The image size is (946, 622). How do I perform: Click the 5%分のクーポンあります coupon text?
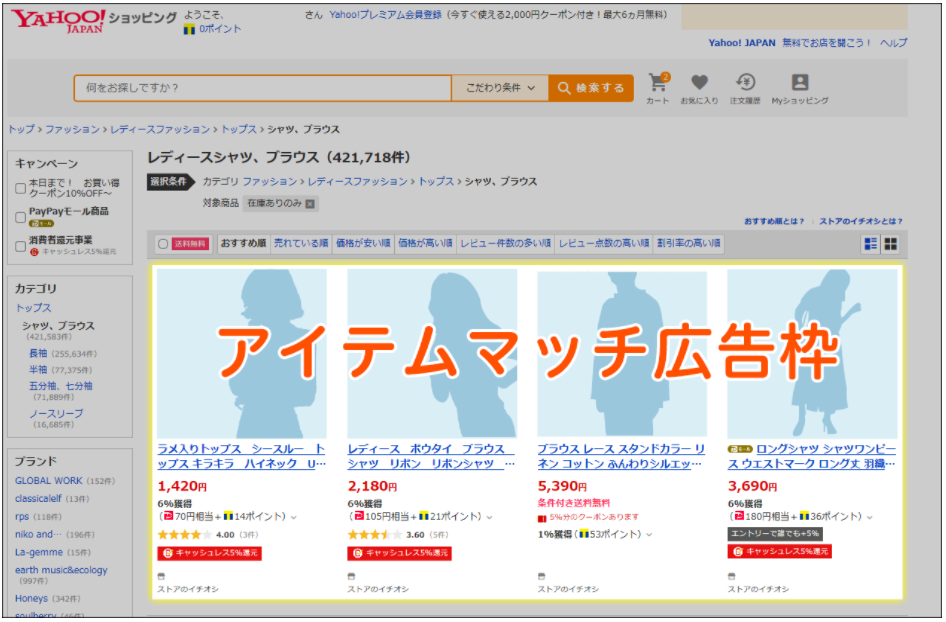point(594,518)
